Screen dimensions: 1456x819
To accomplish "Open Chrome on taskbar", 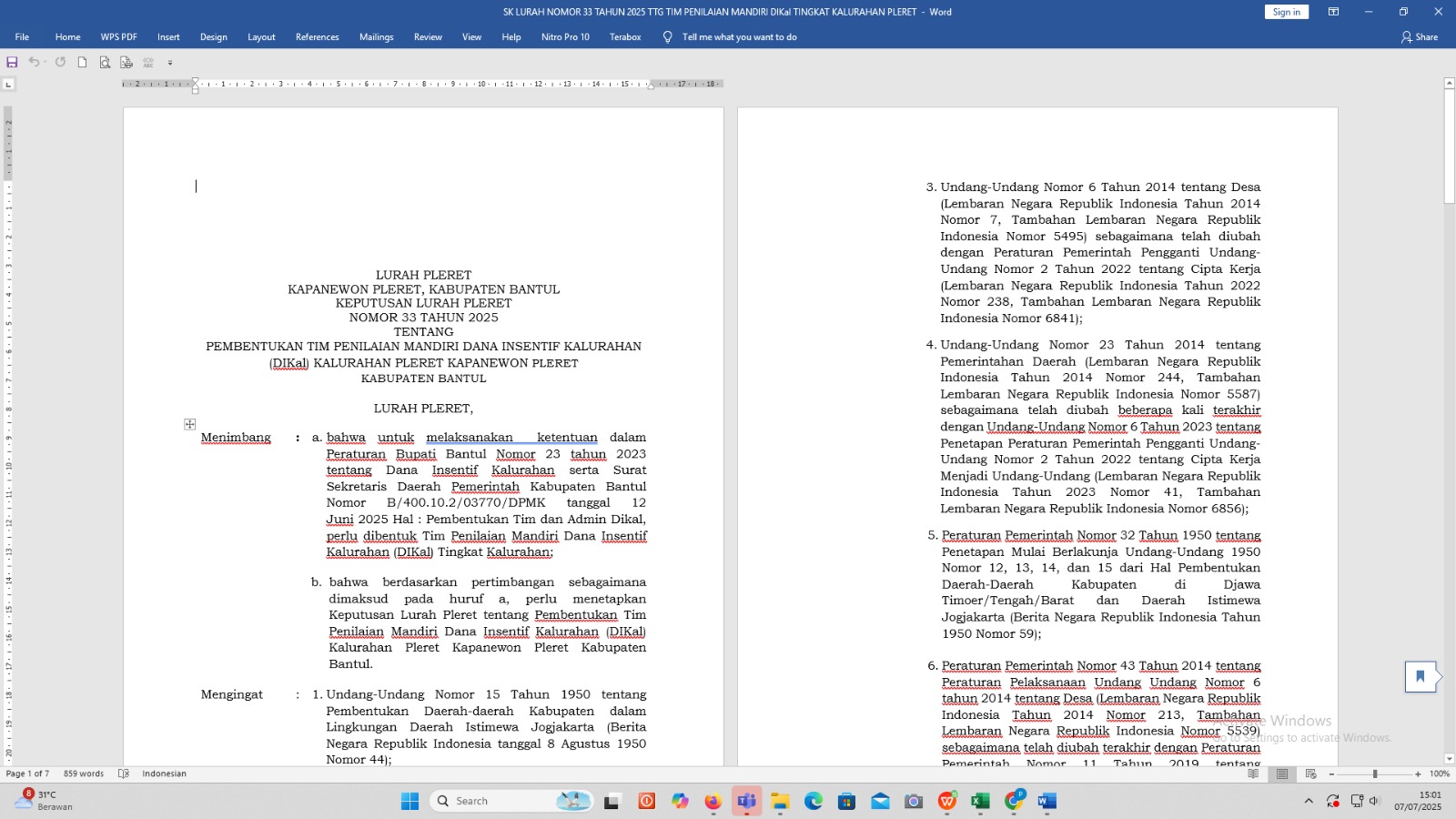I will click(x=1014, y=801).
